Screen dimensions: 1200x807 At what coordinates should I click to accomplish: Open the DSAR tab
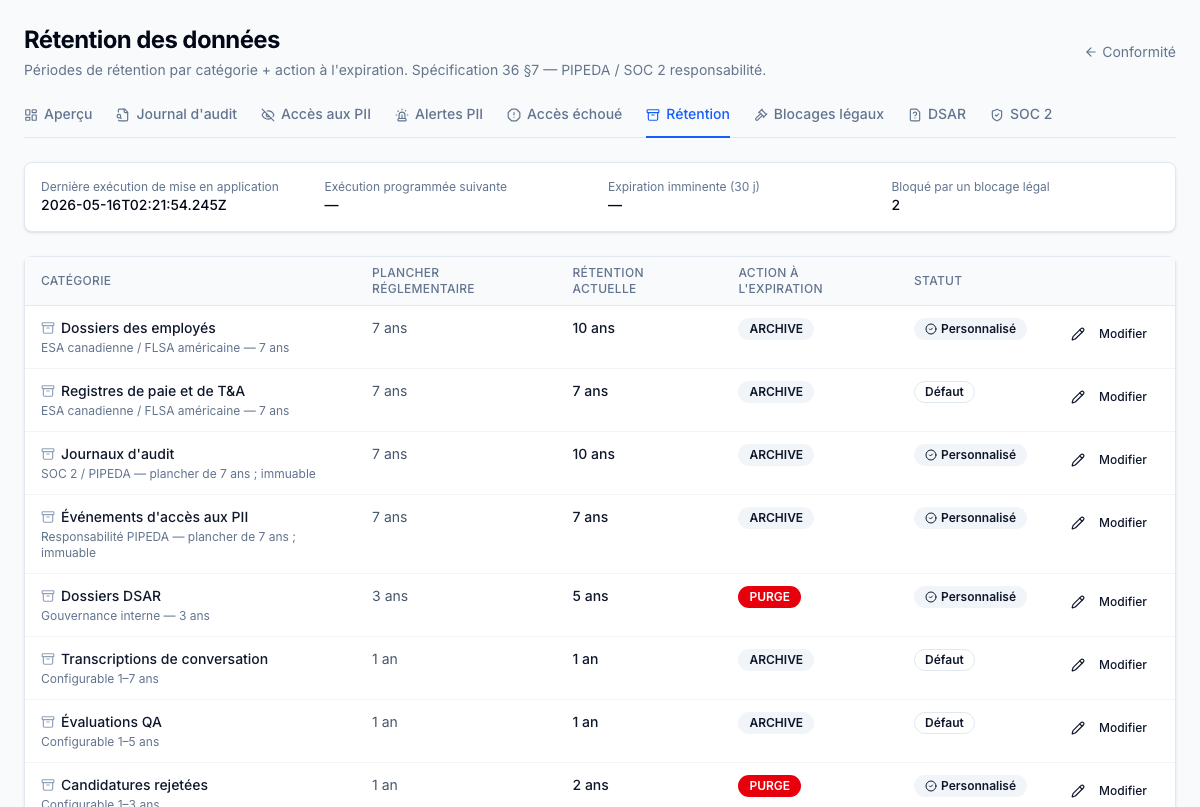click(x=937, y=115)
